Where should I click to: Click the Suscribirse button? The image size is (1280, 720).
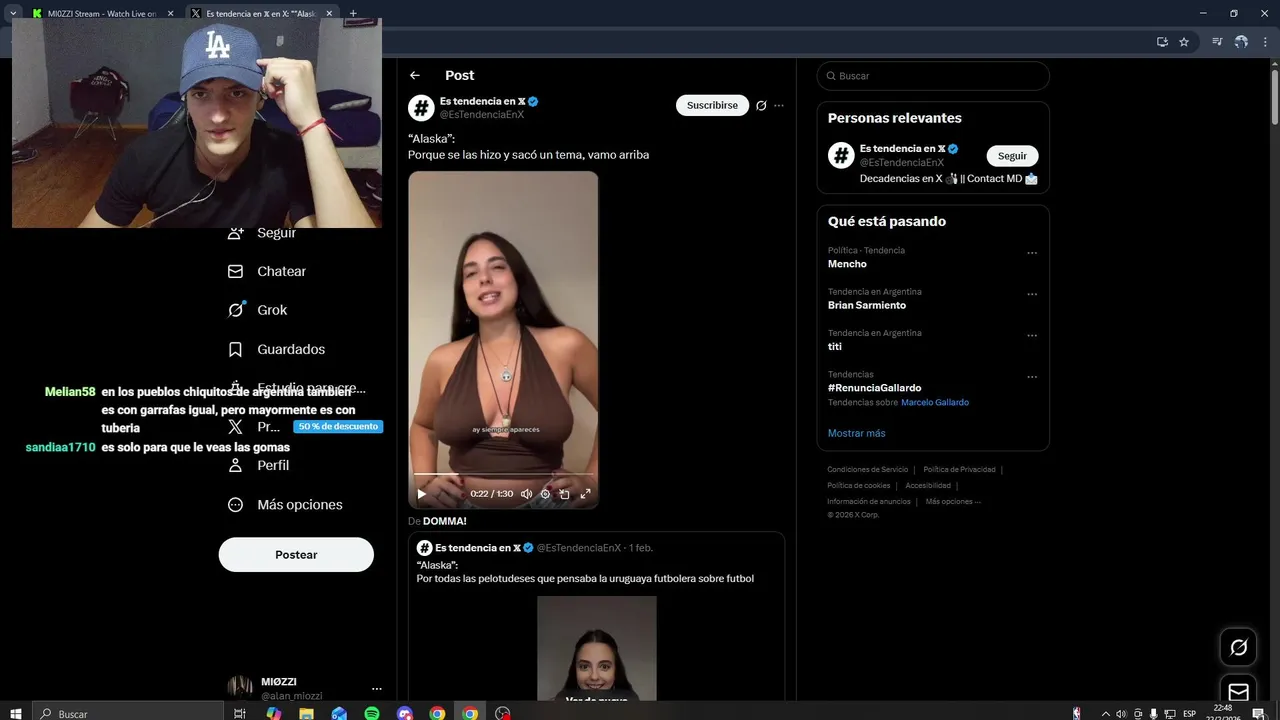tap(712, 105)
